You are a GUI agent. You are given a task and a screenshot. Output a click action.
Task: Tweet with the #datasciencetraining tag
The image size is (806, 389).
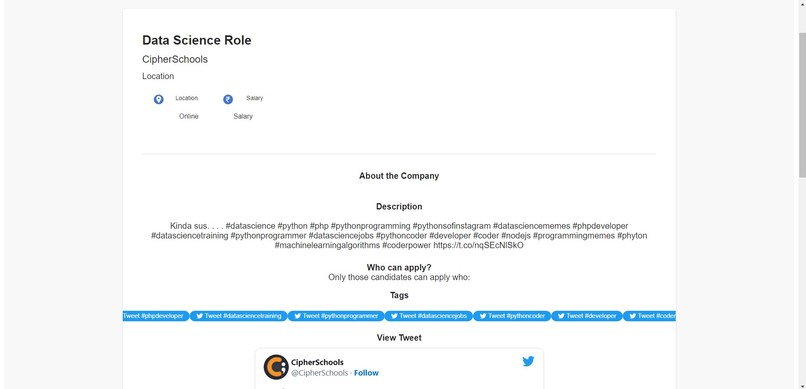[x=239, y=316]
